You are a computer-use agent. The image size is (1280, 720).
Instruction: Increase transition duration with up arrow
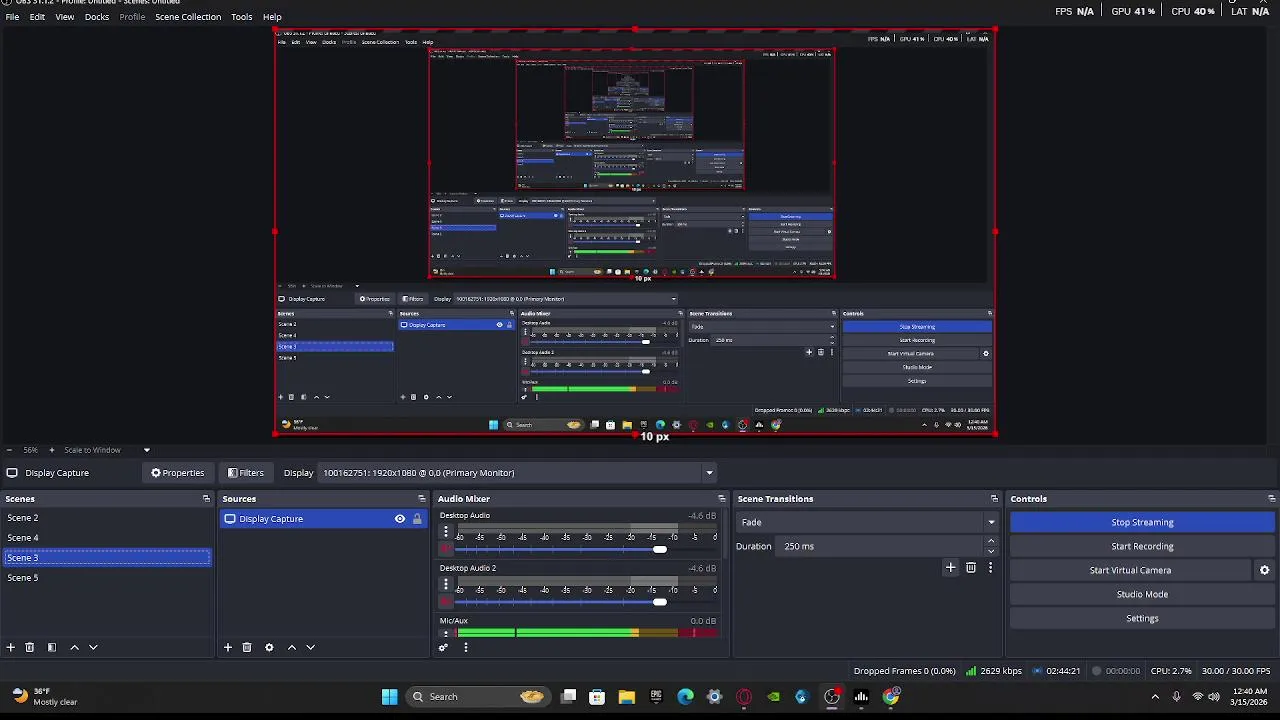(x=991, y=541)
